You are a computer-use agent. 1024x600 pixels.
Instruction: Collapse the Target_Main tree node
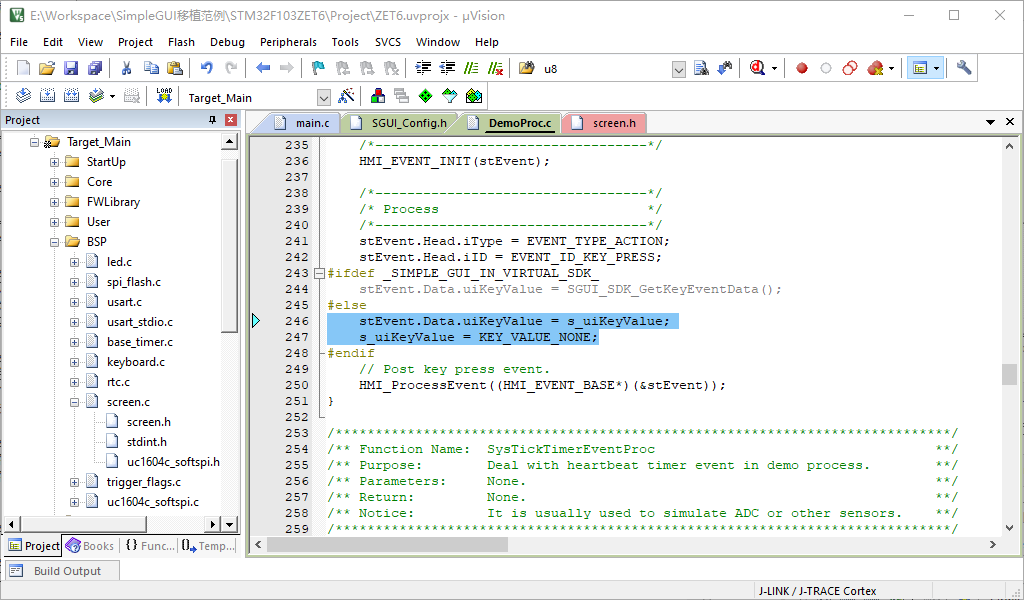pos(34,142)
